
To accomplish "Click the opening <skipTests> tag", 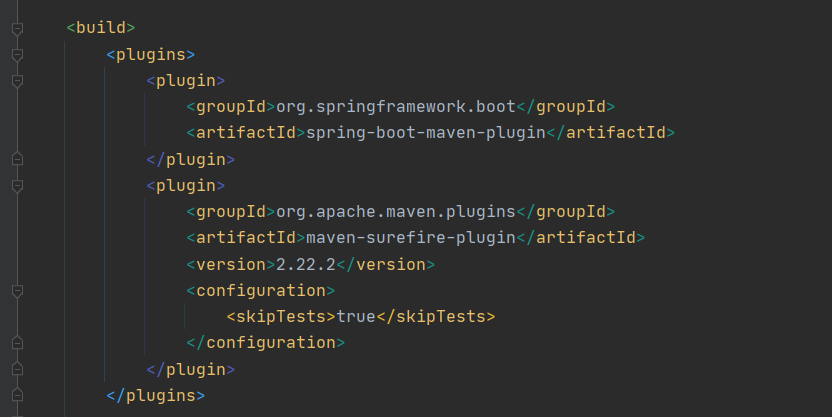I will click(x=281, y=317).
